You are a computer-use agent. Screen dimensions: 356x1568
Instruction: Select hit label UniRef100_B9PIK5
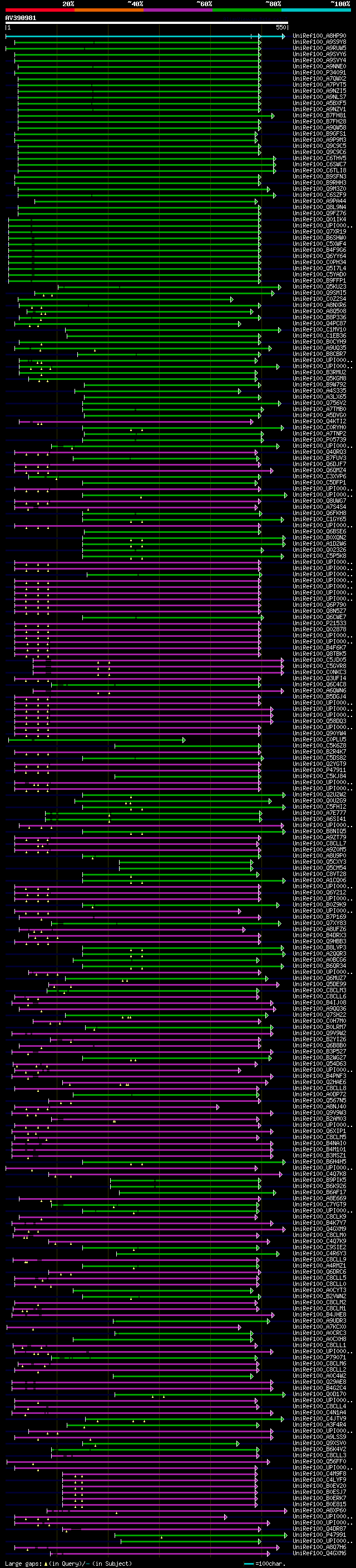319,1180
